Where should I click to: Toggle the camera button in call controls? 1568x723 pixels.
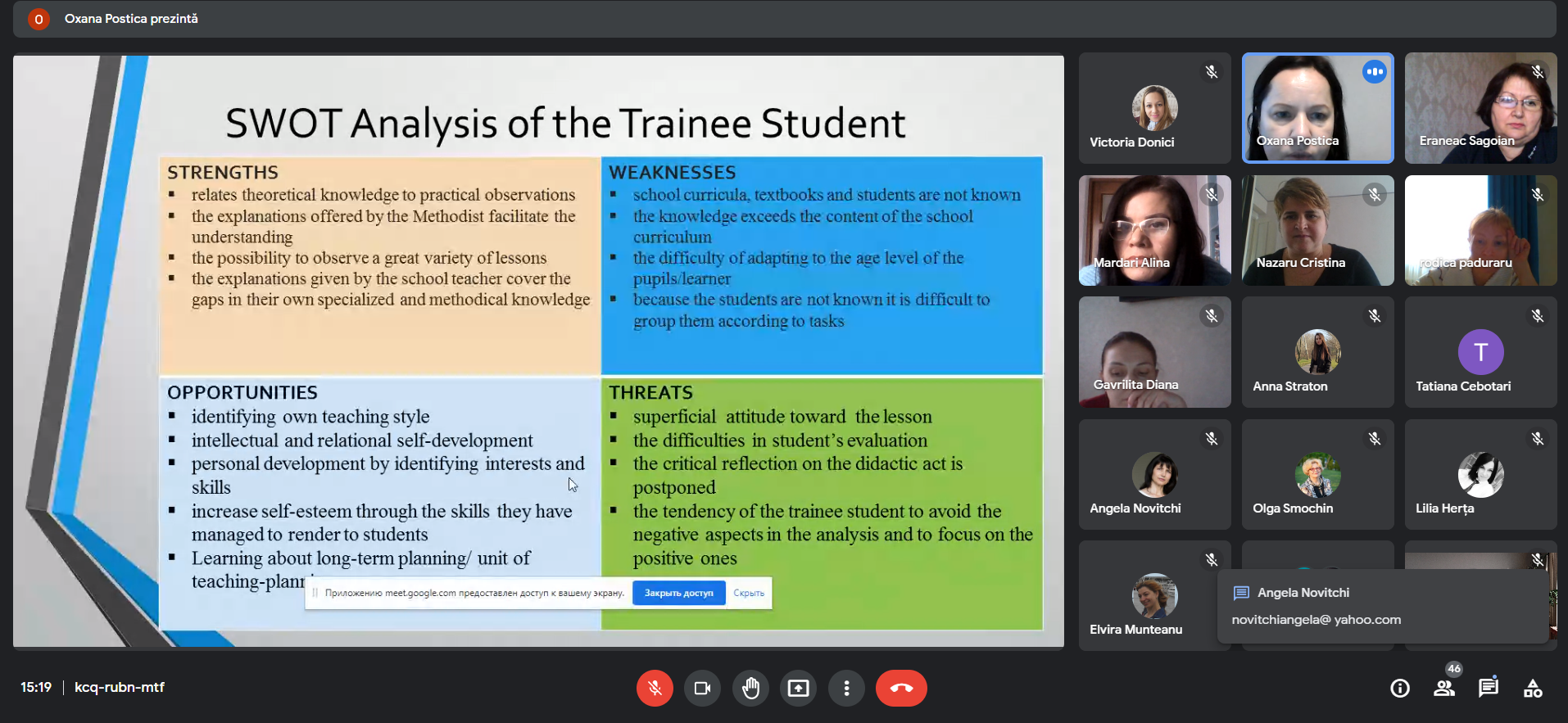click(x=702, y=688)
